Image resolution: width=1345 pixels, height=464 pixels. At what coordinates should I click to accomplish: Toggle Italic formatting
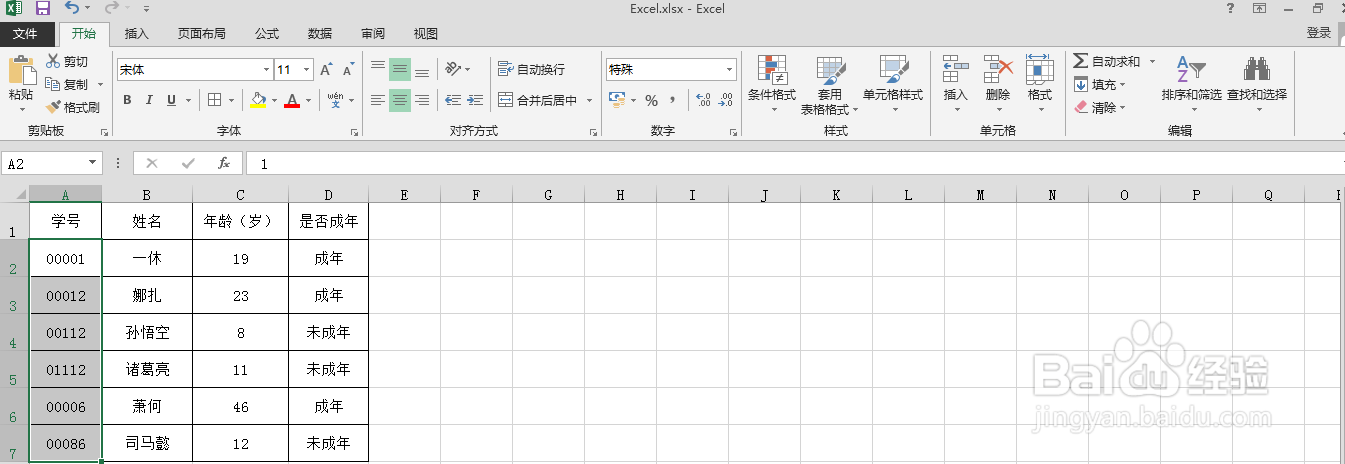pyautogui.click(x=149, y=100)
